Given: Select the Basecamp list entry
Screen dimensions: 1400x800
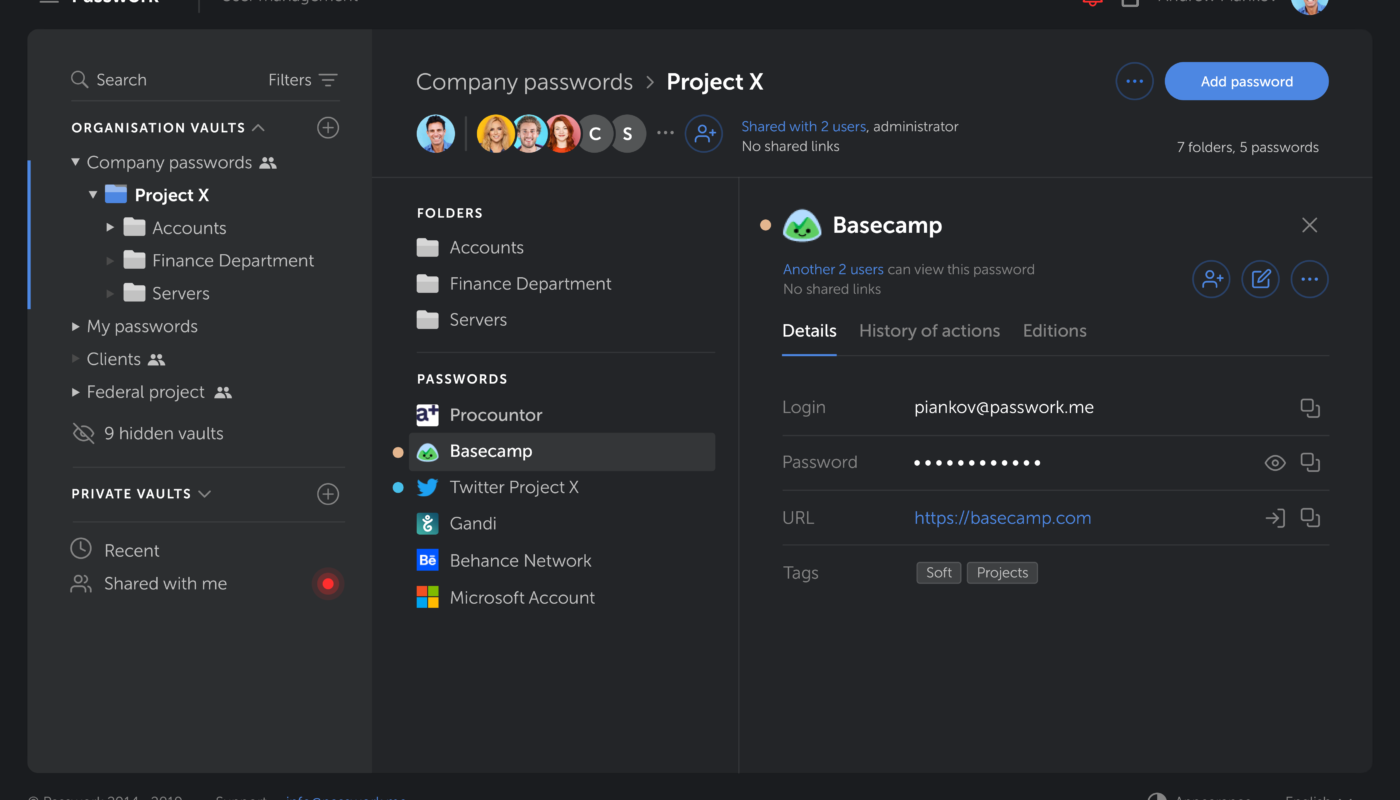Looking at the screenshot, I should pos(562,451).
